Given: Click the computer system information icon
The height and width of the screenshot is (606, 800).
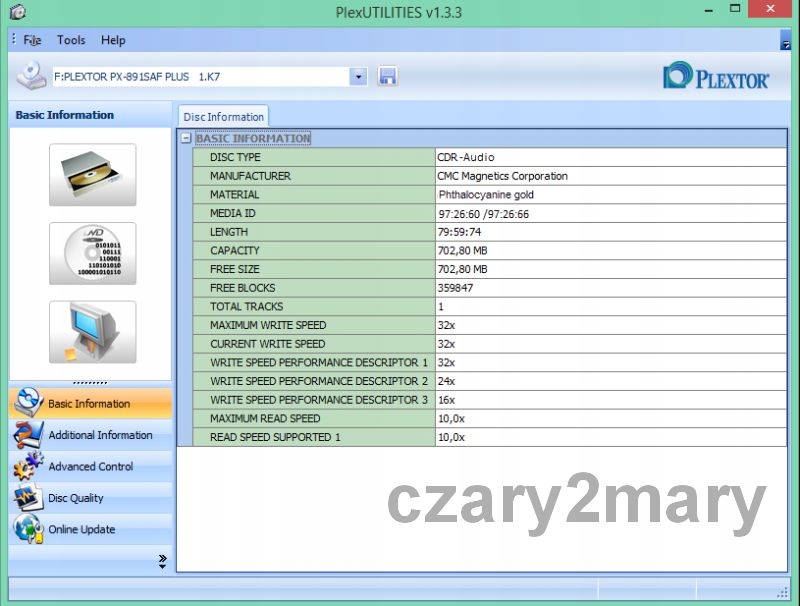Looking at the screenshot, I should (92, 332).
